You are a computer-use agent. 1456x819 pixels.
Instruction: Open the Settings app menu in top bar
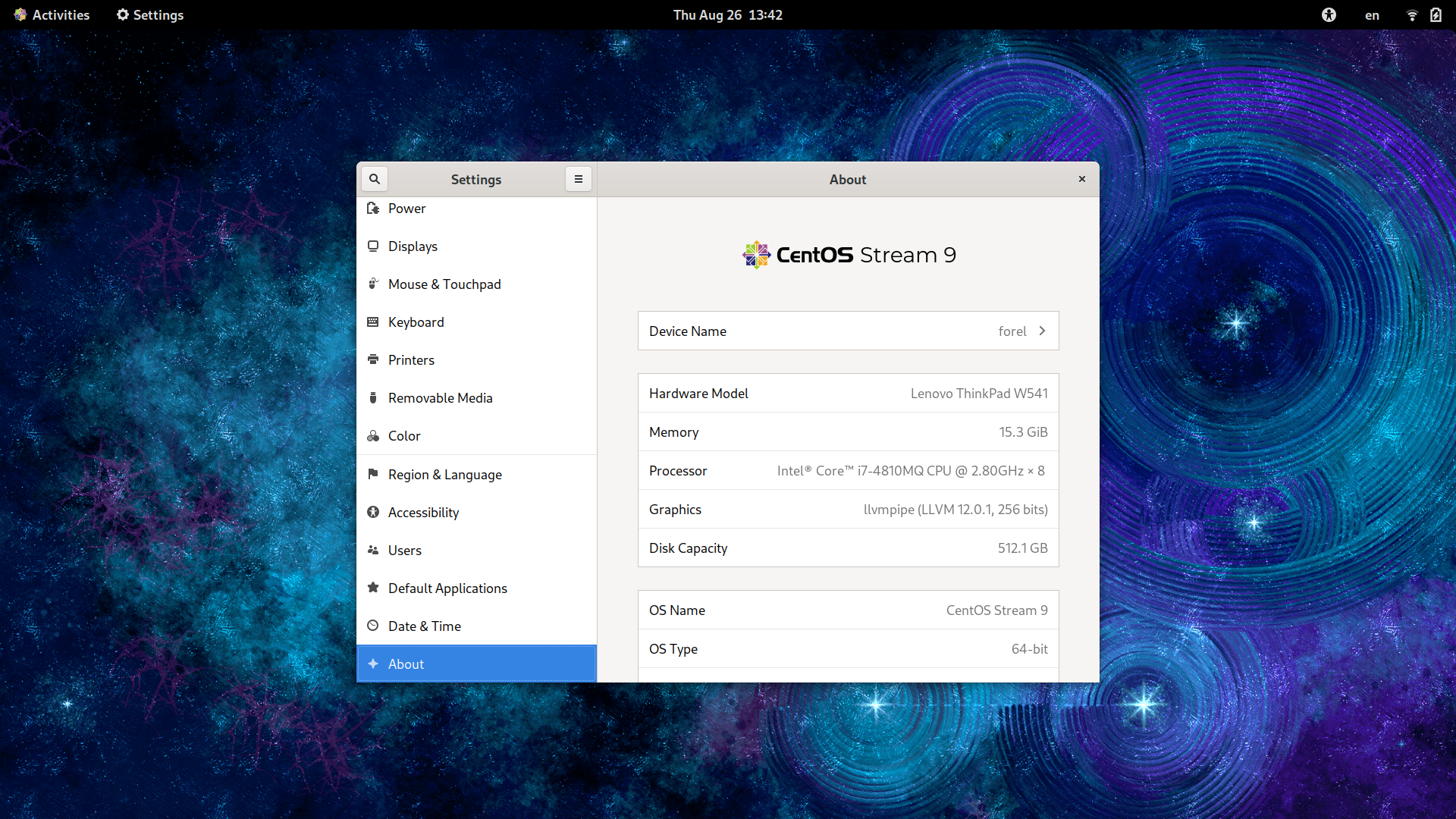(x=150, y=15)
